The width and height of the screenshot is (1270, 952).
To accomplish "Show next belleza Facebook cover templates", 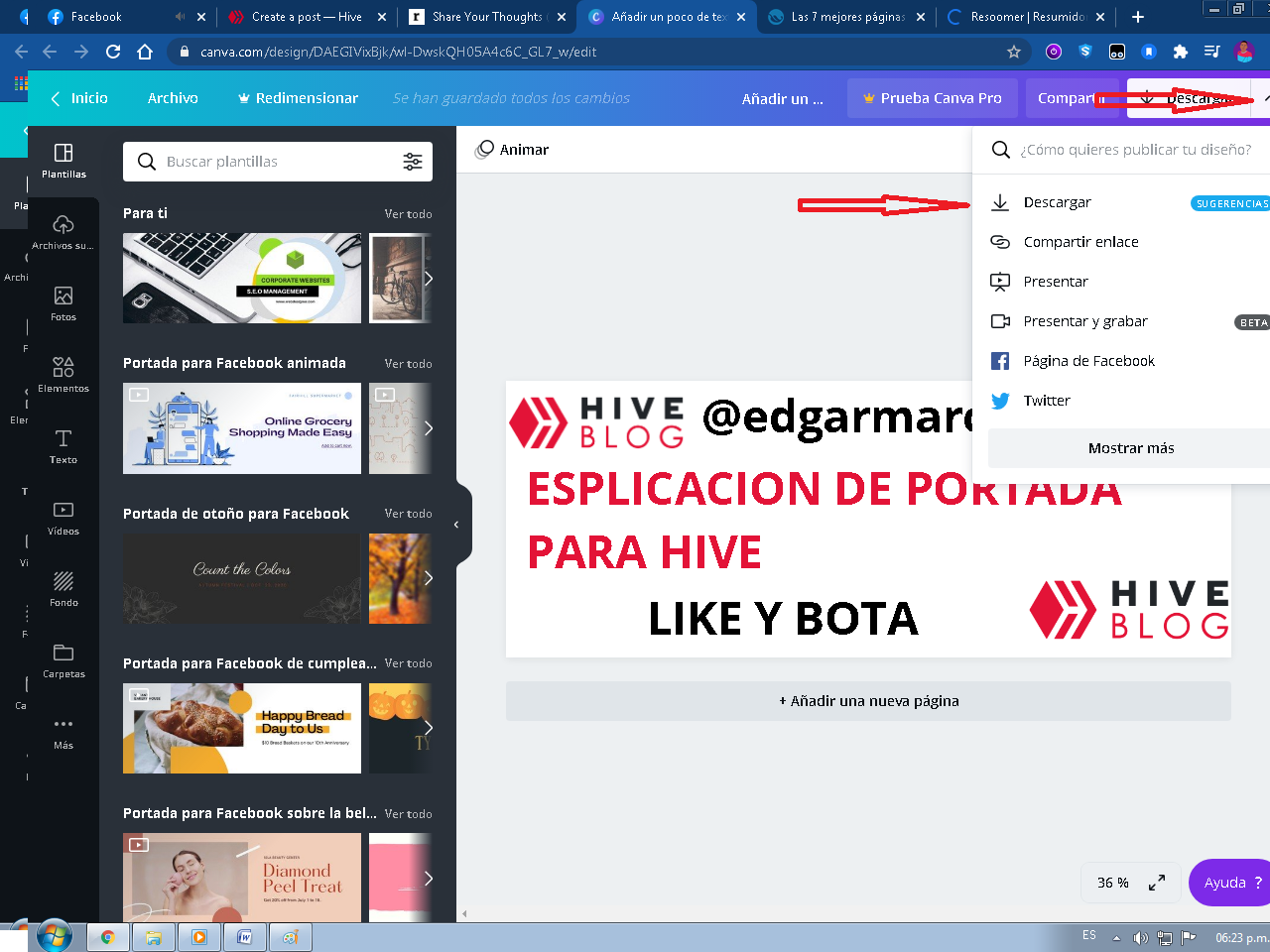I will pyautogui.click(x=429, y=878).
